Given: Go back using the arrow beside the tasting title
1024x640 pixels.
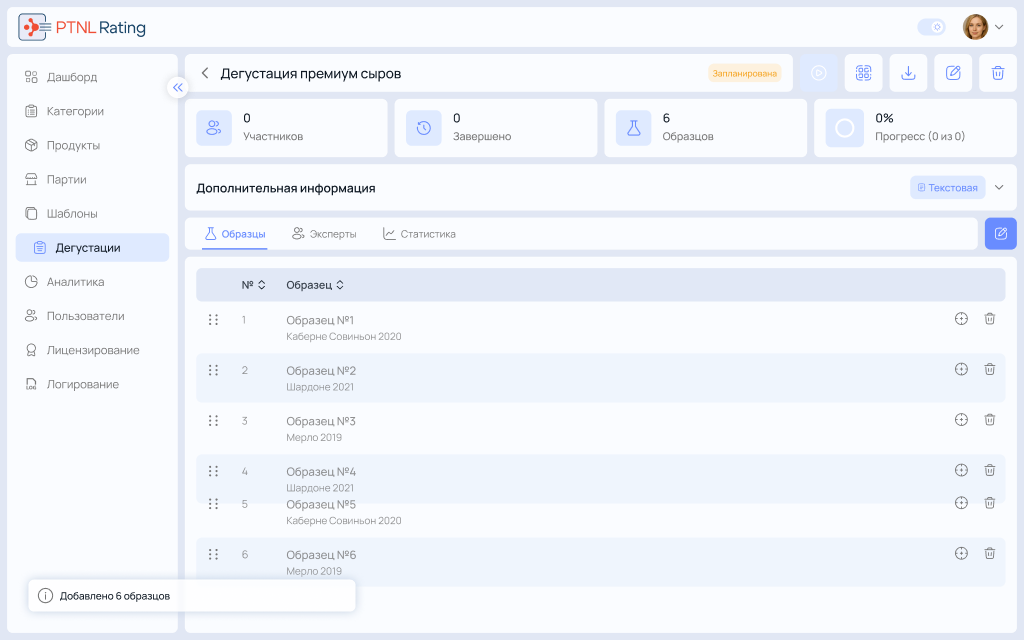Looking at the screenshot, I should (x=205, y=73).
